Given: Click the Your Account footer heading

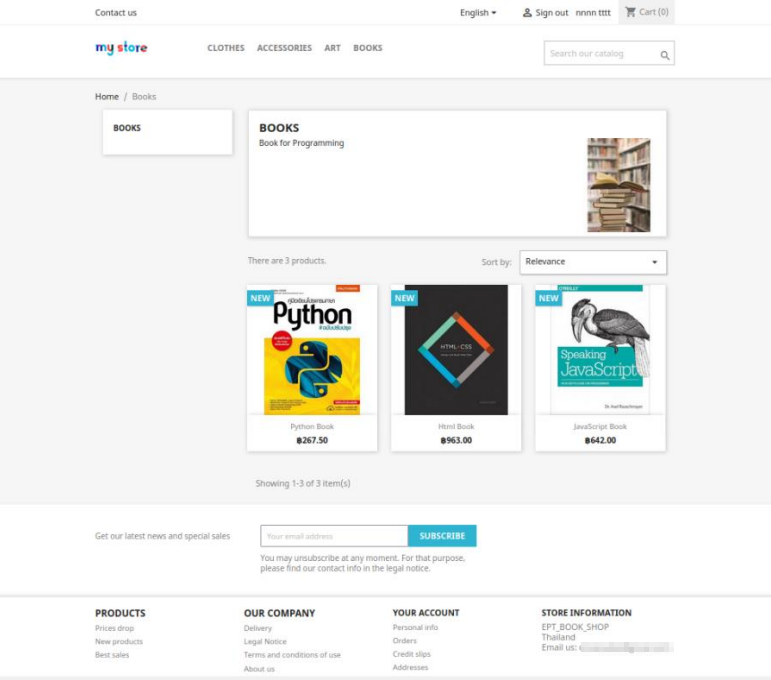Looking at the screenshot, I should click(x=426, y=613).
